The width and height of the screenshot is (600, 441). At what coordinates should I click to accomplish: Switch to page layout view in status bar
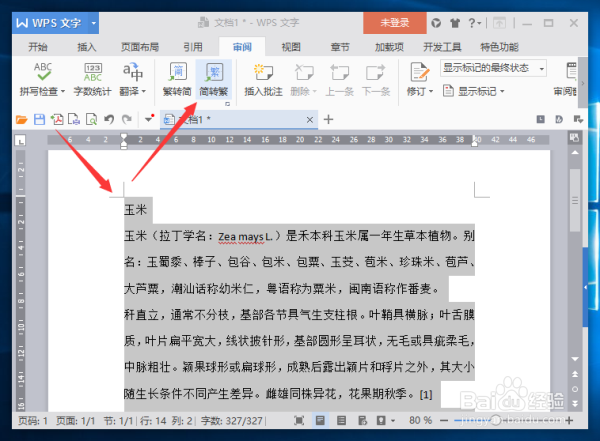(x=320, y=421)
